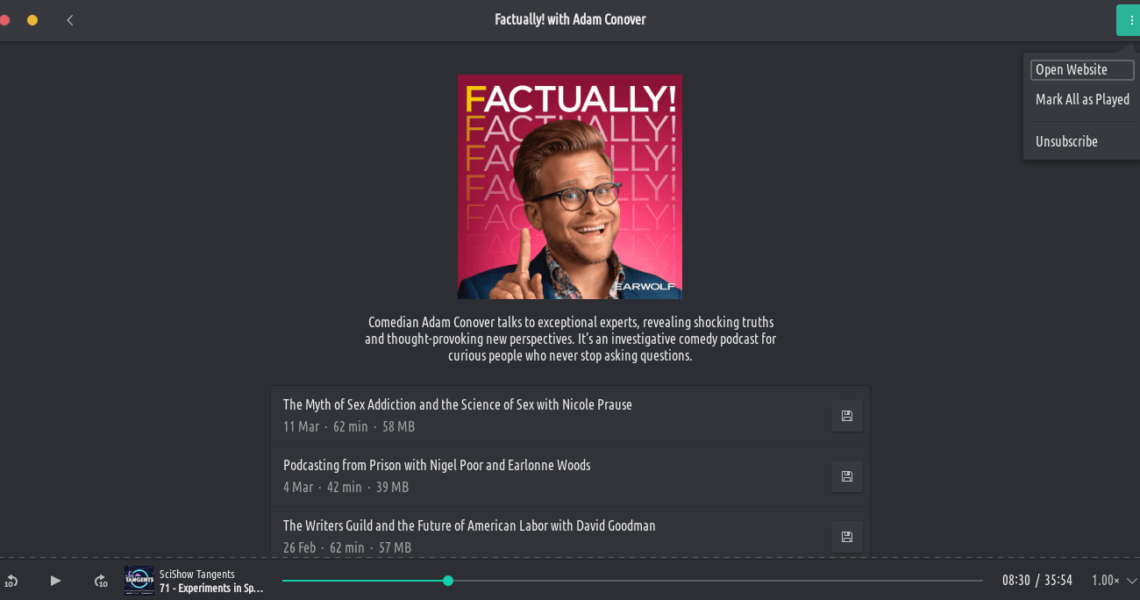Rewind playback by 10 seconds
Viewport: 1140px width, 600px height.
pyautogui.click(x=11, y=580)
